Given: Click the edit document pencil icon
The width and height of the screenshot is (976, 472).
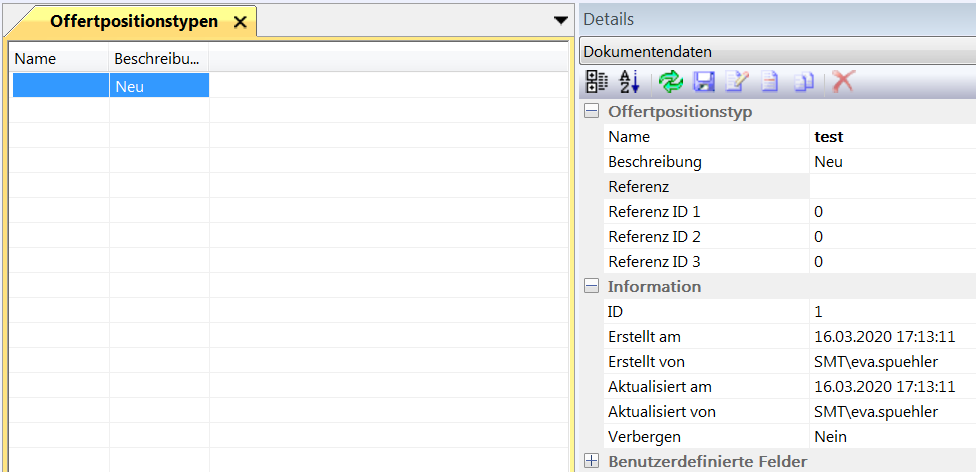Looking at the screenshot, I should click(x=737, y=82).
